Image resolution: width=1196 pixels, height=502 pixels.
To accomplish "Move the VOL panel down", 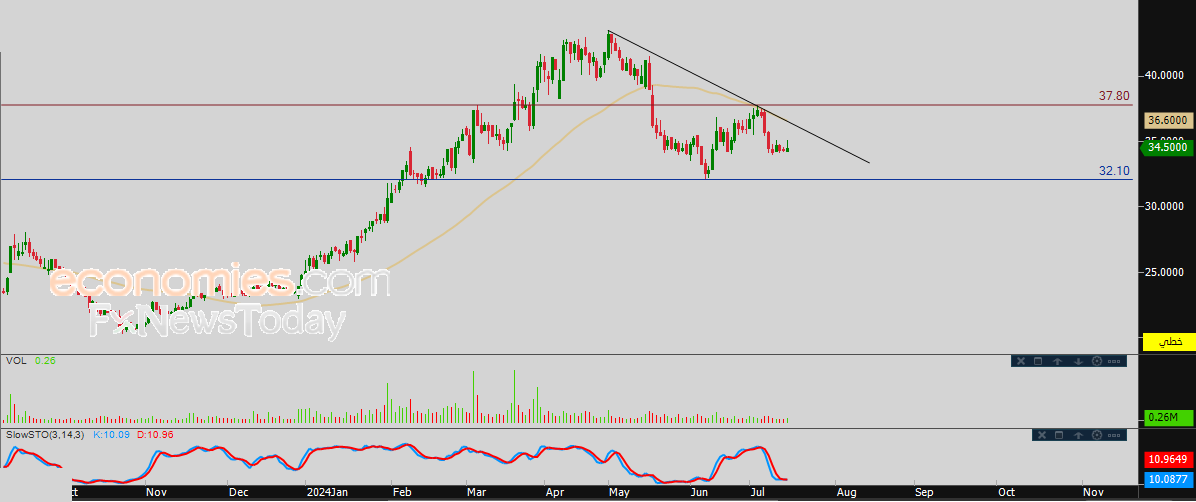I will pyautogui.click(x=1079, y=362).
